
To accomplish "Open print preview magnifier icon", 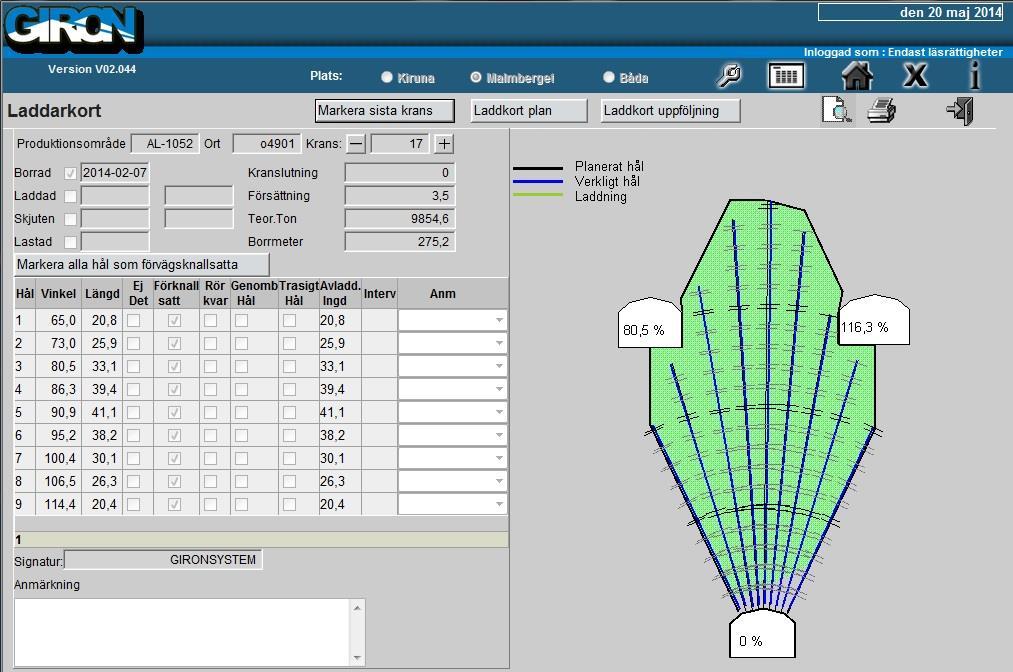I will pos(837,110).
